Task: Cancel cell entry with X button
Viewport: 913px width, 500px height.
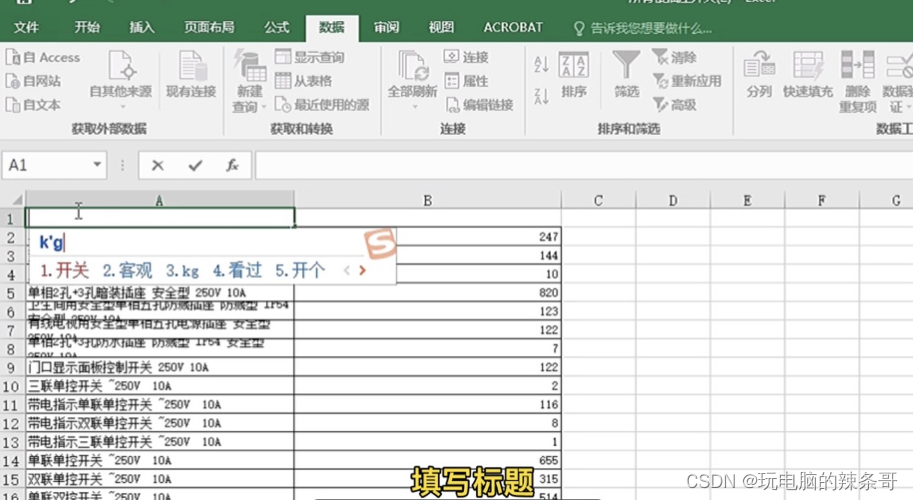Action: [157, 165]
